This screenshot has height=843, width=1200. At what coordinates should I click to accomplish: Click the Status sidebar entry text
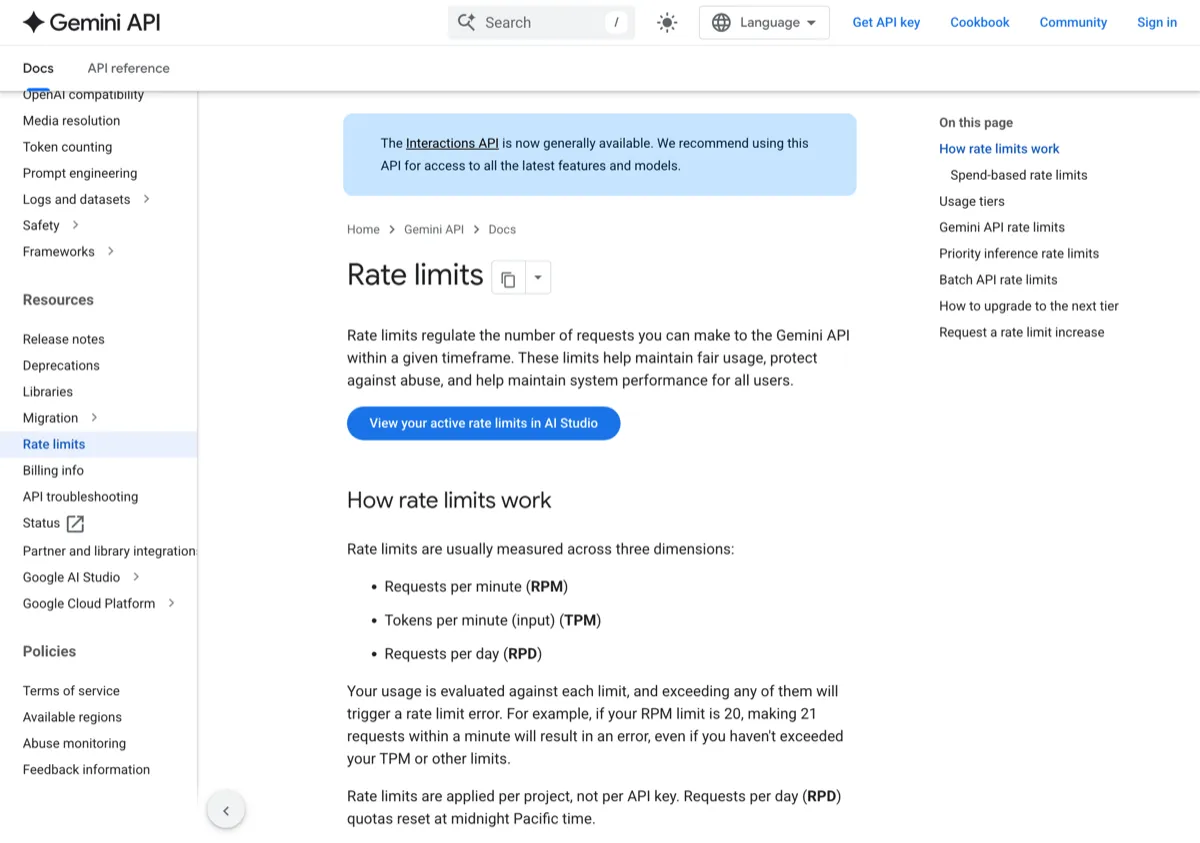click(42, 523)
